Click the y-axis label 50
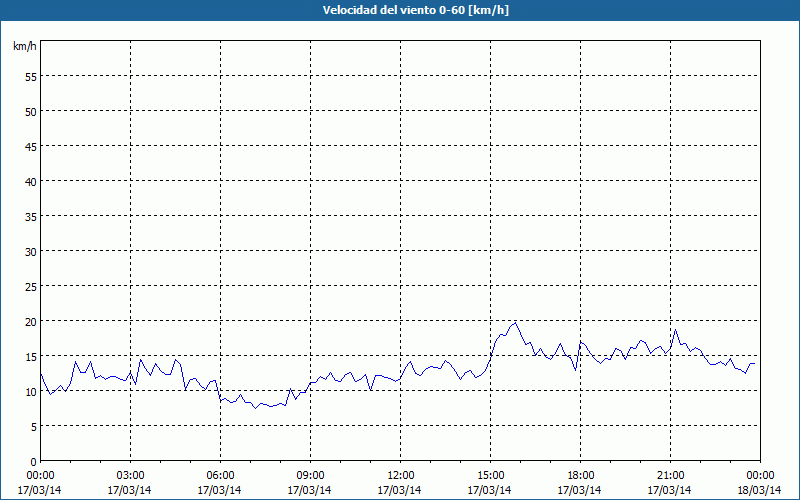This screenshot has width=800, height=500. pos(31,112)
